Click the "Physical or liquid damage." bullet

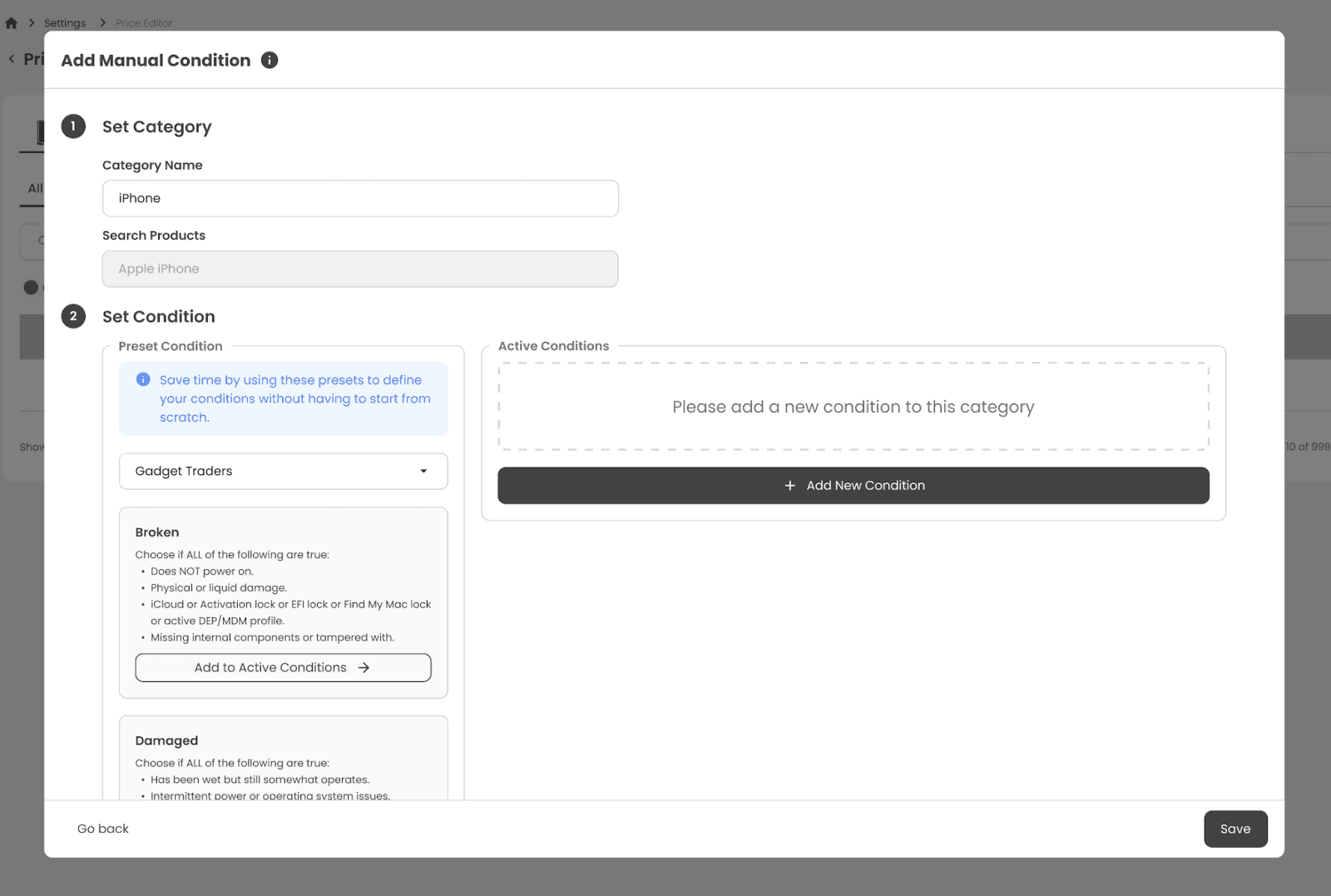(219, 588)
